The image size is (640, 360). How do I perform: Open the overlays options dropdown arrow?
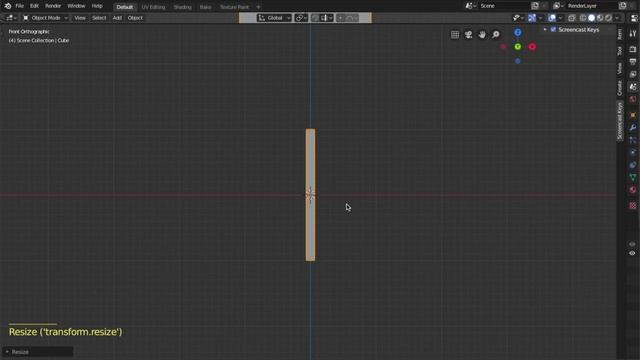(x=560, y=18)
